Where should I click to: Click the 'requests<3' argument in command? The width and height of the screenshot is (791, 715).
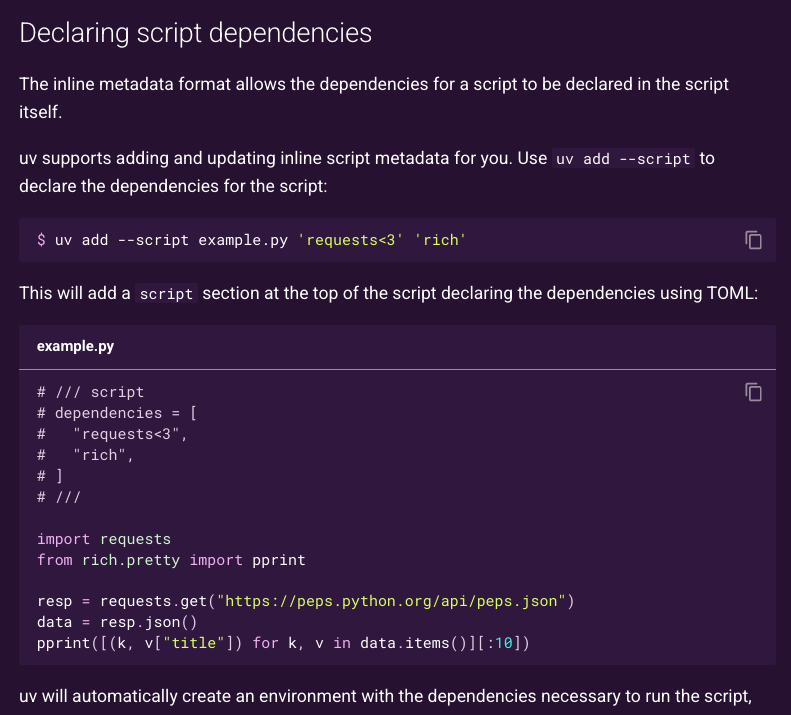pos(351,240)
